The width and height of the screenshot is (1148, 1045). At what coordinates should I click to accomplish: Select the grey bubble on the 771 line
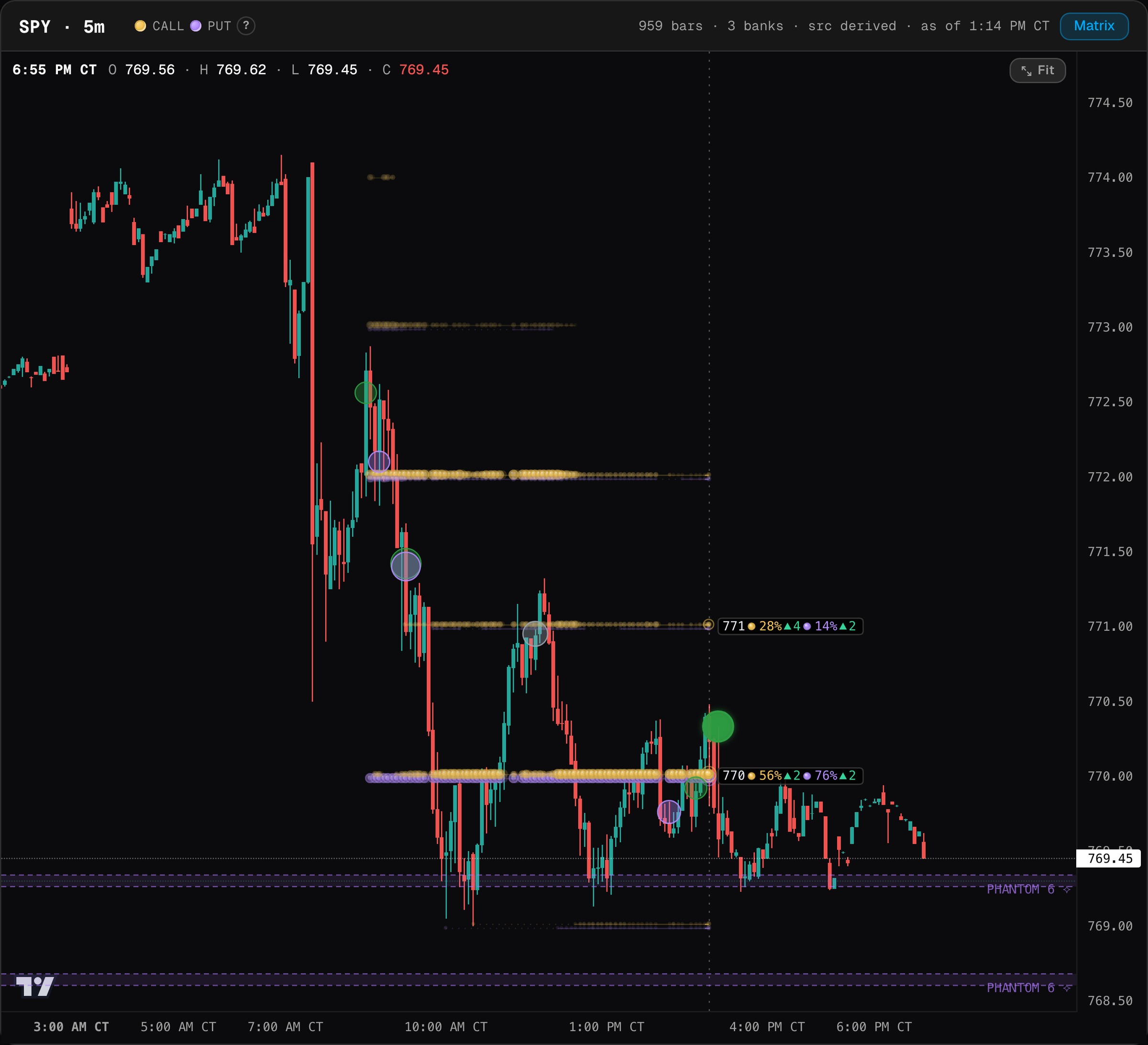pyautogui.click(x=535, y=633)
